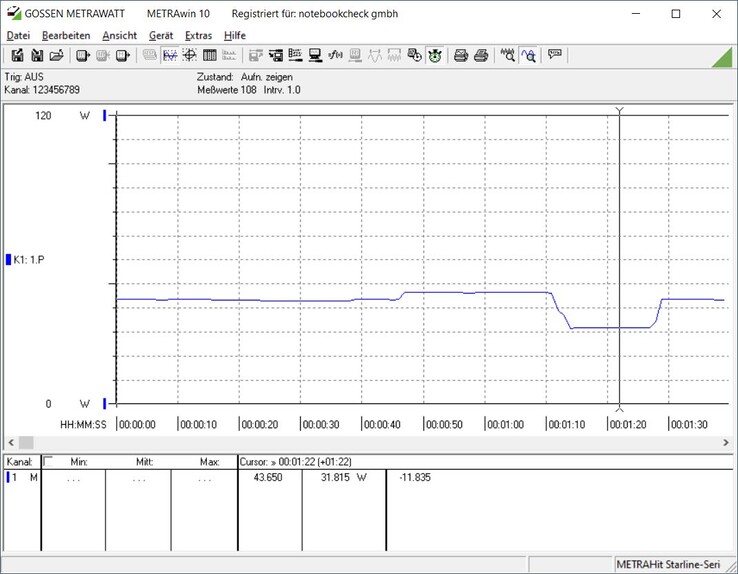Click the checklist configuration icon
This screenshot has width=738, height=574.
(295, 56)
